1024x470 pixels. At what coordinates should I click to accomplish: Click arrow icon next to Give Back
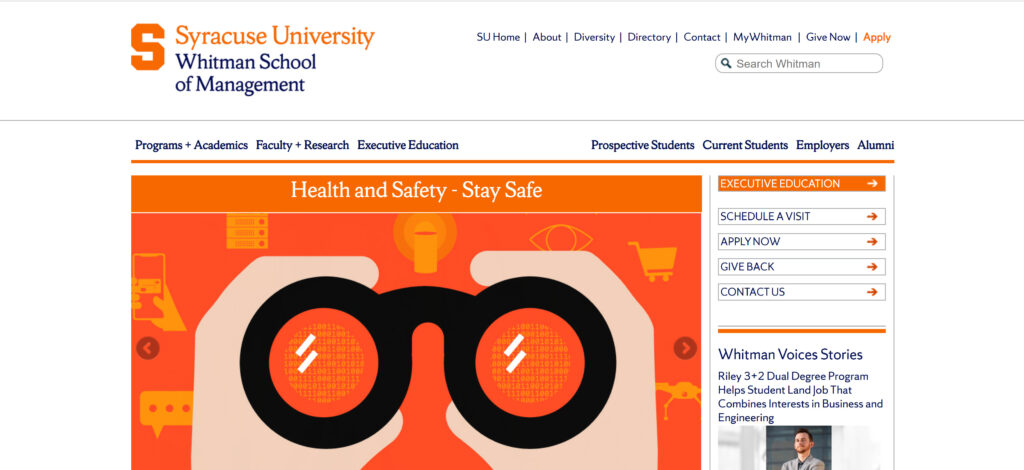click(872, 267)
